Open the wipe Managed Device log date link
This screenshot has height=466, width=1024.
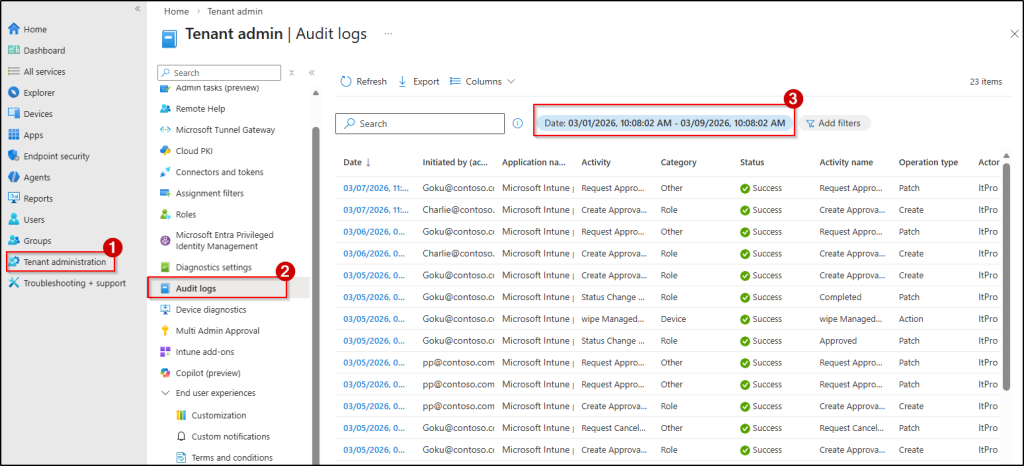[376, 319]
